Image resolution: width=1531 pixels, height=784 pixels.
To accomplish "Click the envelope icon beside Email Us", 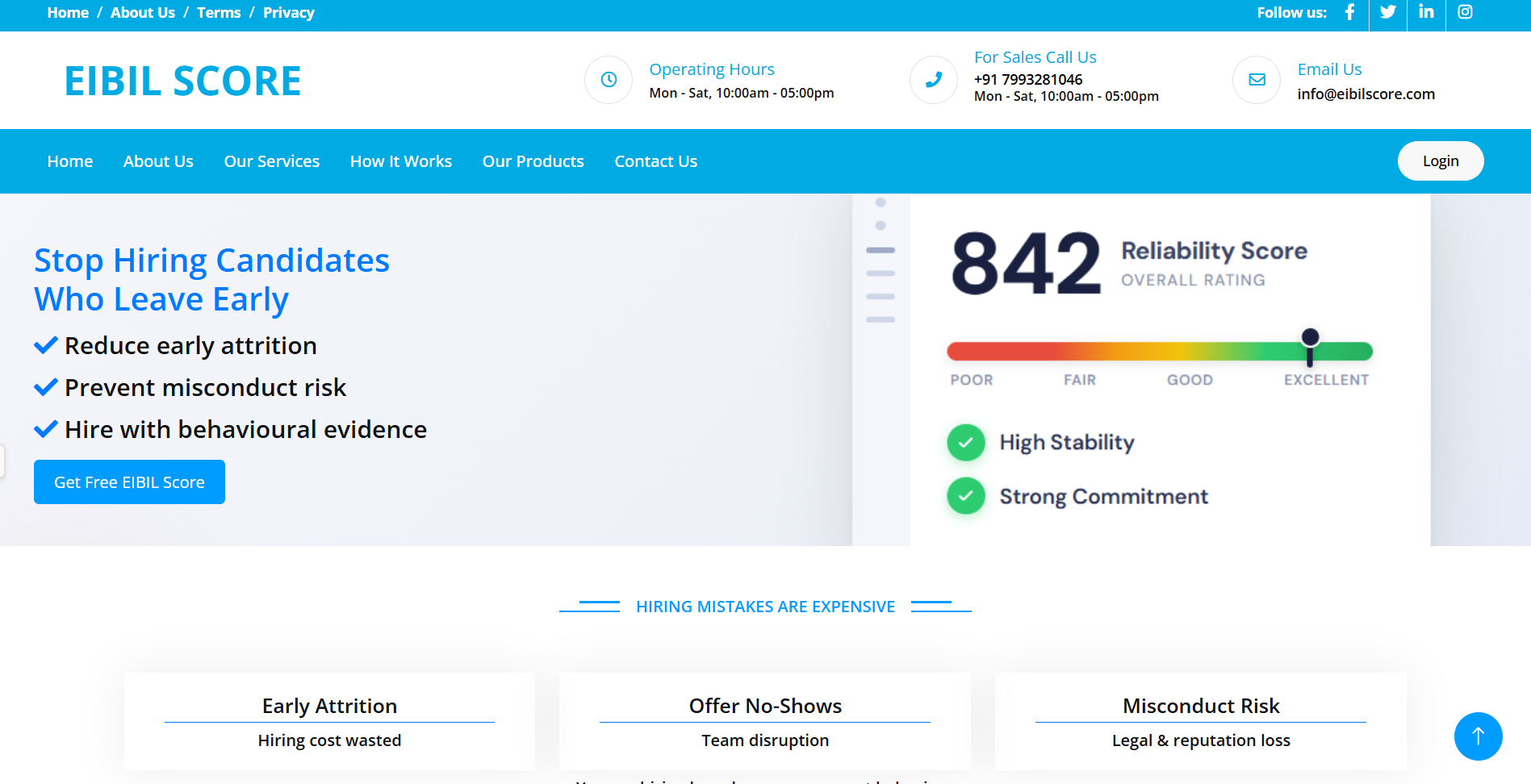I will tap(1256, 80).
